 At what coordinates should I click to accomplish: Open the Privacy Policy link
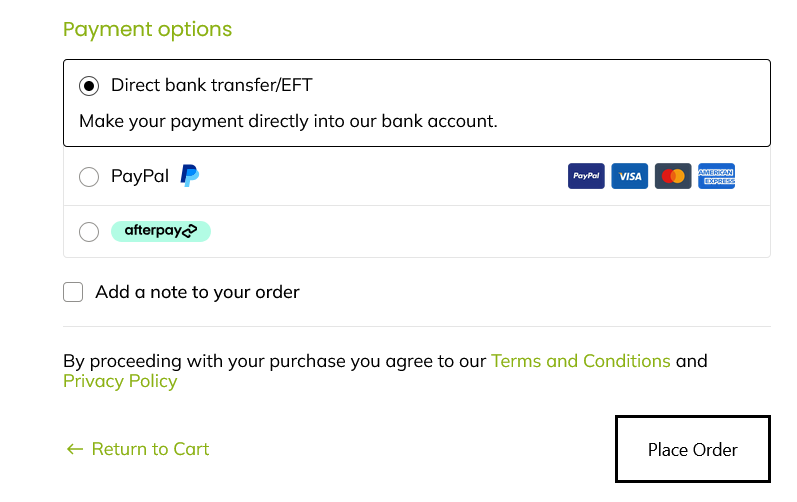pyautogui.click(x=120, y=381)
